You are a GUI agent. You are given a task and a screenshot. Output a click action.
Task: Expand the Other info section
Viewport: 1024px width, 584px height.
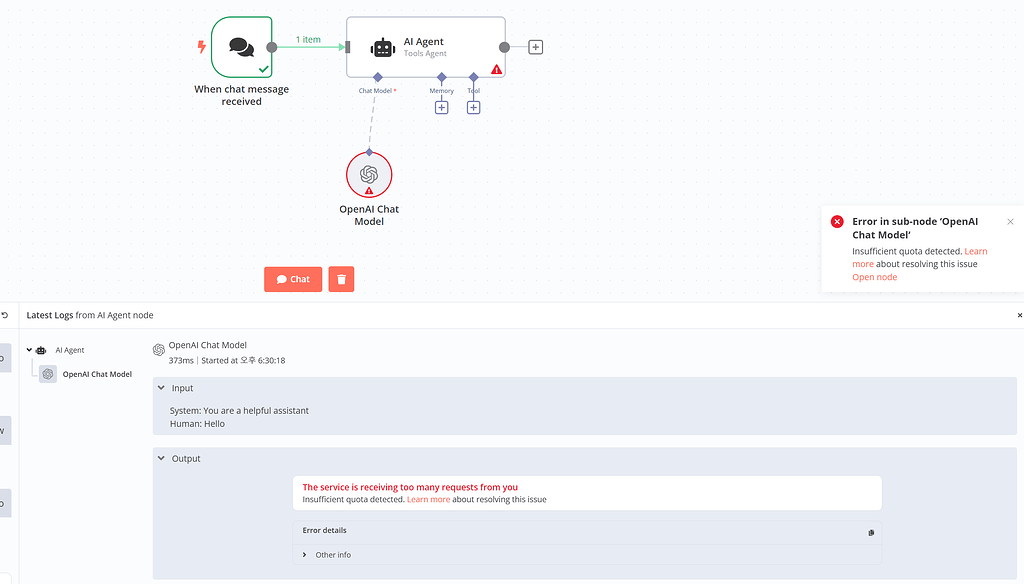click(304, 554)
